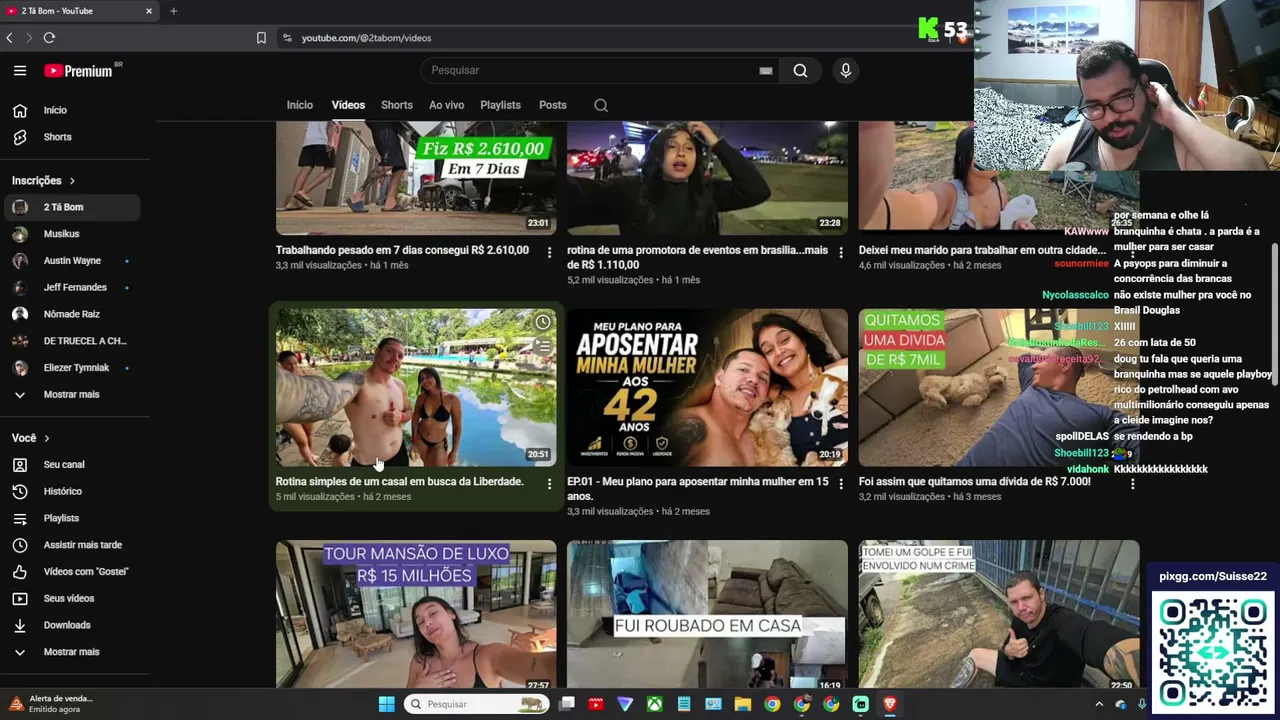Play the 'Fui roubado em casa' thumbnail
This screenshot has width=1280, height=720.
[707, 614]
